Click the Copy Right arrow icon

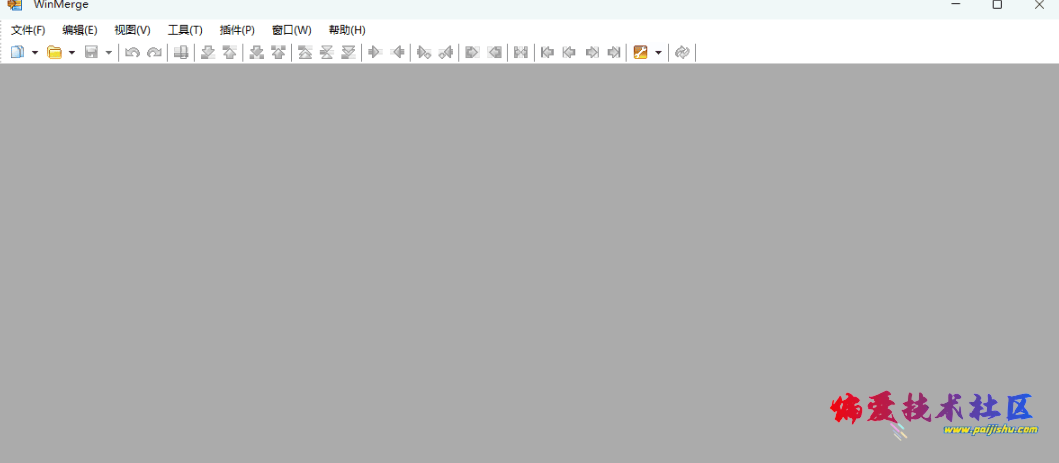[x=376, y=52]
